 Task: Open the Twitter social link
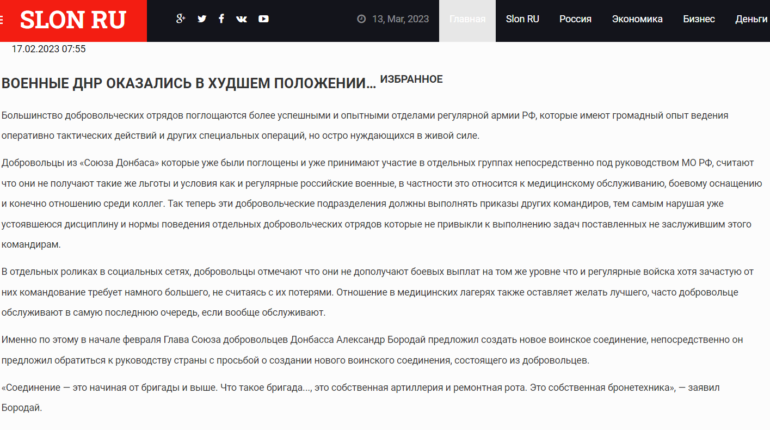pyautogui.click(x=201, y=19)
